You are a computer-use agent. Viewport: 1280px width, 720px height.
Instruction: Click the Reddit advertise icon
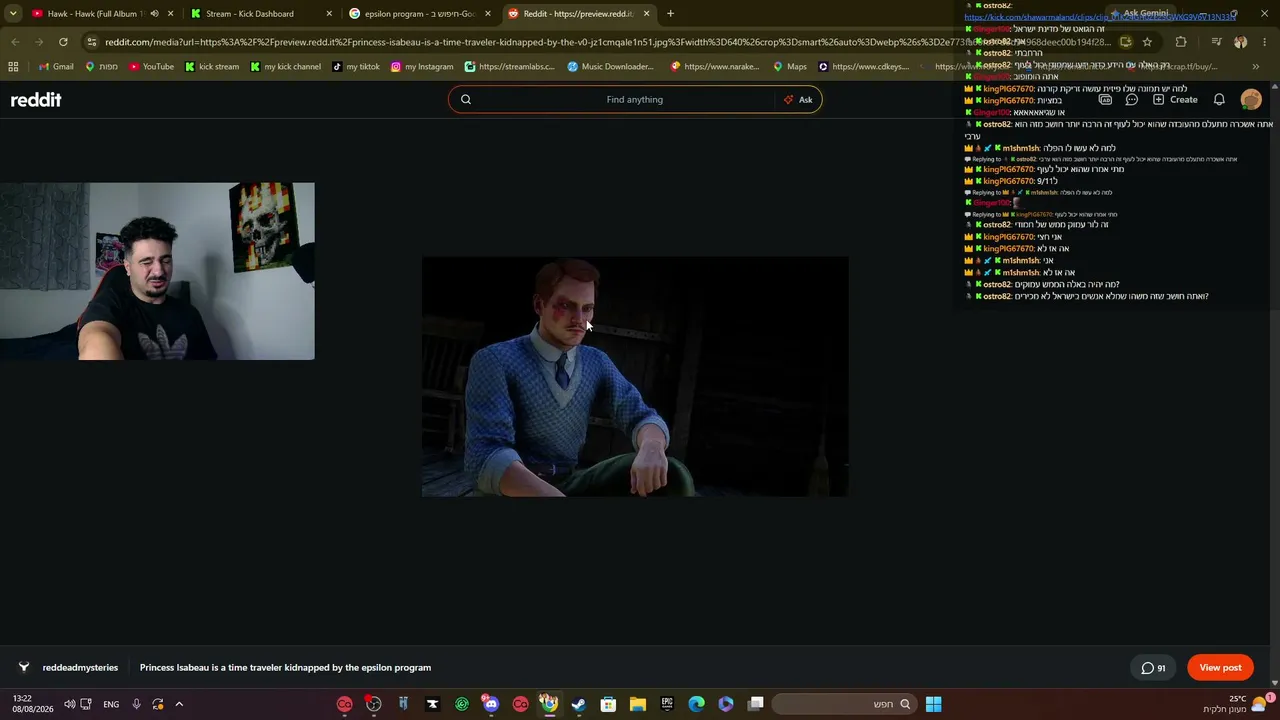(x=1105, y=100)
